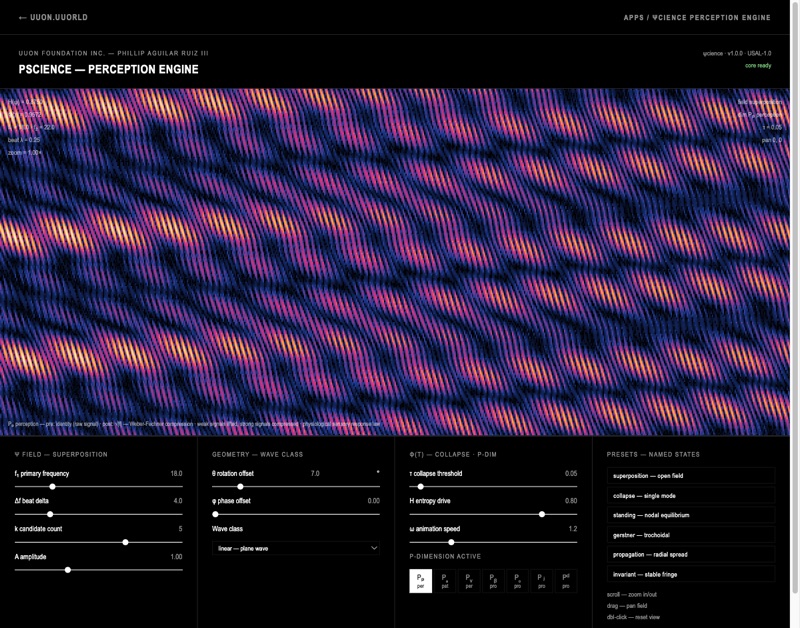Open the APPS breadcrumb link
The width and height of the screenshot is (800, 628).
634,17
